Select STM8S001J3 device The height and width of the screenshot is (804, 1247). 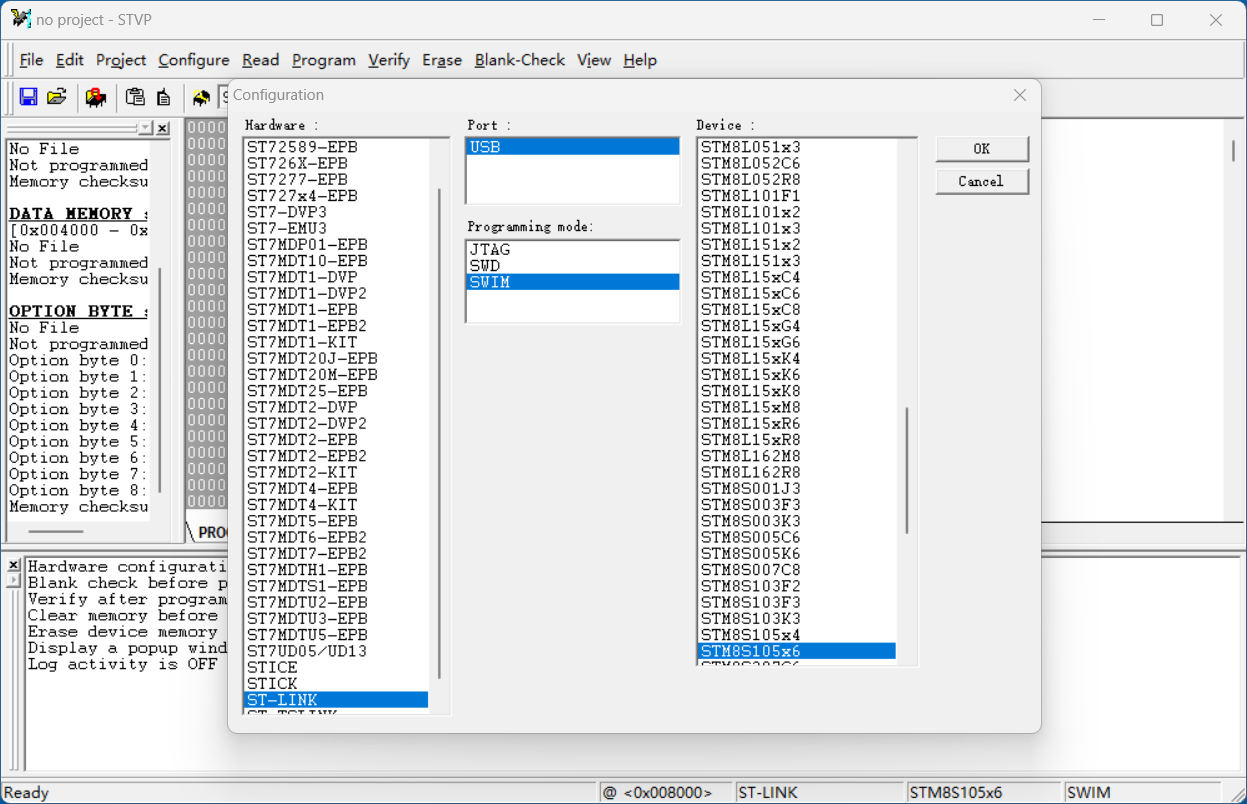click(796, 489)
